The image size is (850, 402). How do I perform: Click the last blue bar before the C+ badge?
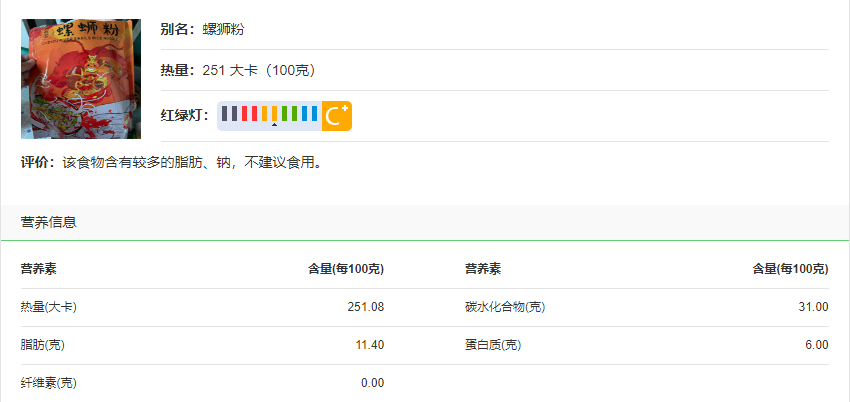point(314,113)
